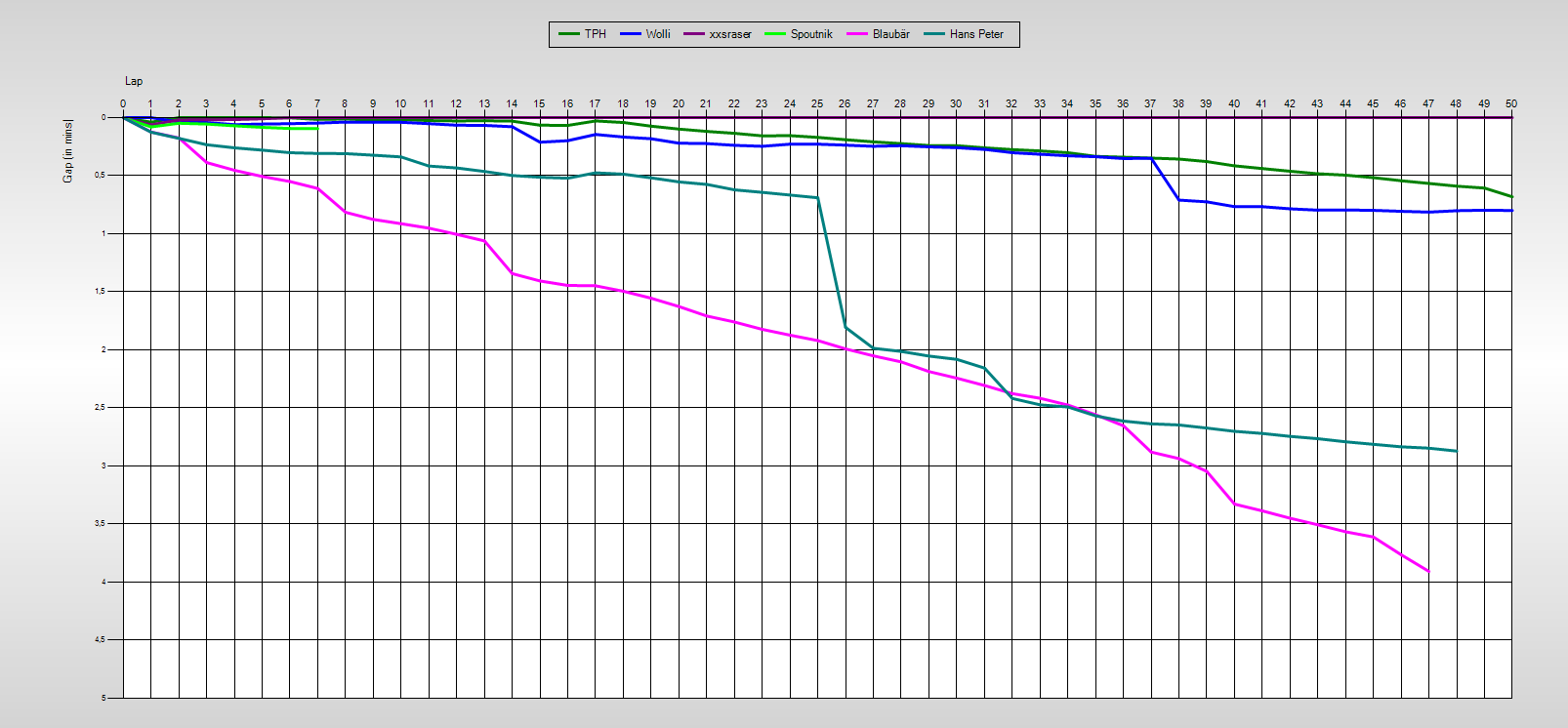Click the Spoutnik legend entry
Viewport: 1568px width, 728px height.
click(x=798, y=34)
